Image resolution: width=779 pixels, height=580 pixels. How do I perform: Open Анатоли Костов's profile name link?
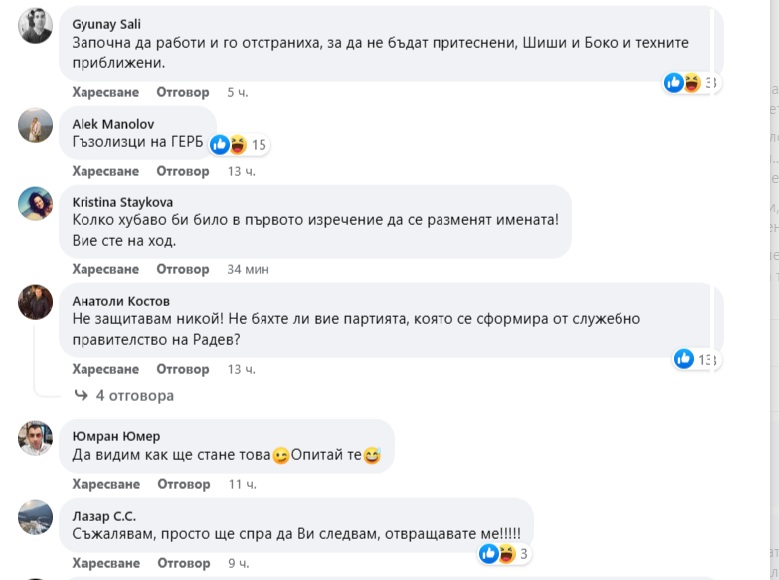tap(122, 301)
